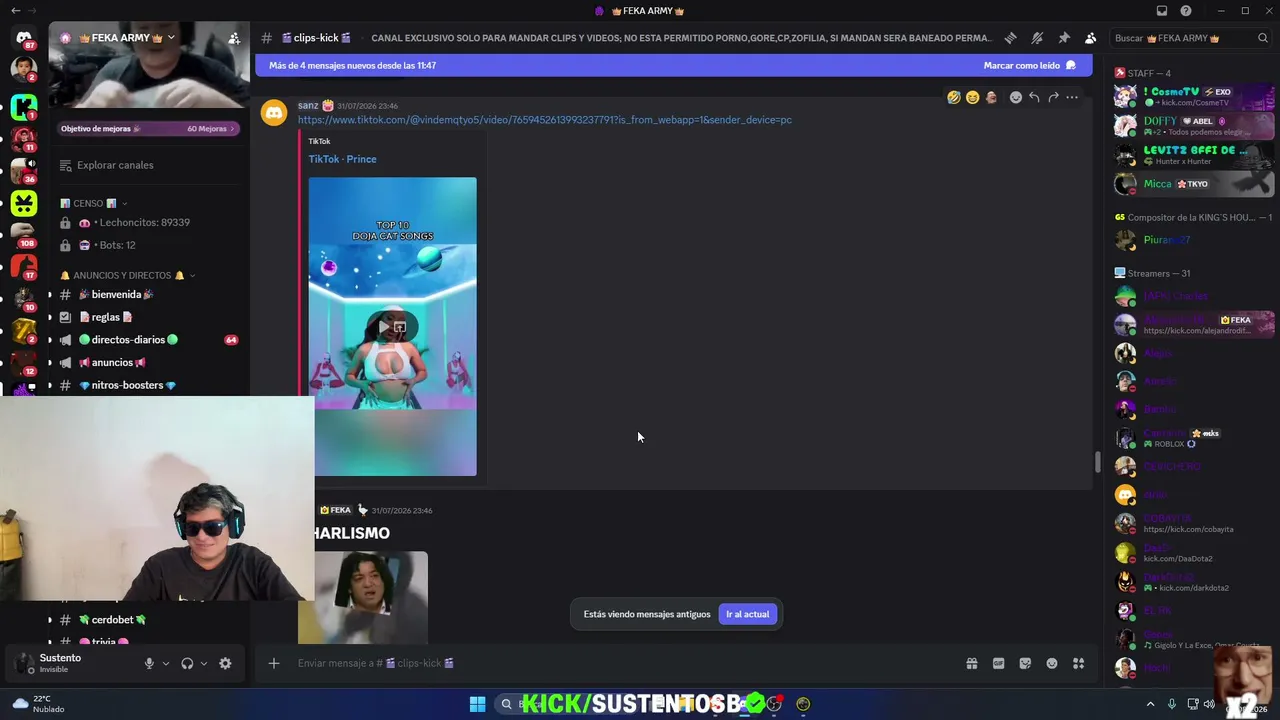
Task: Open more options ellipsis on sanz message
Action: click(x=1072, y=97)
